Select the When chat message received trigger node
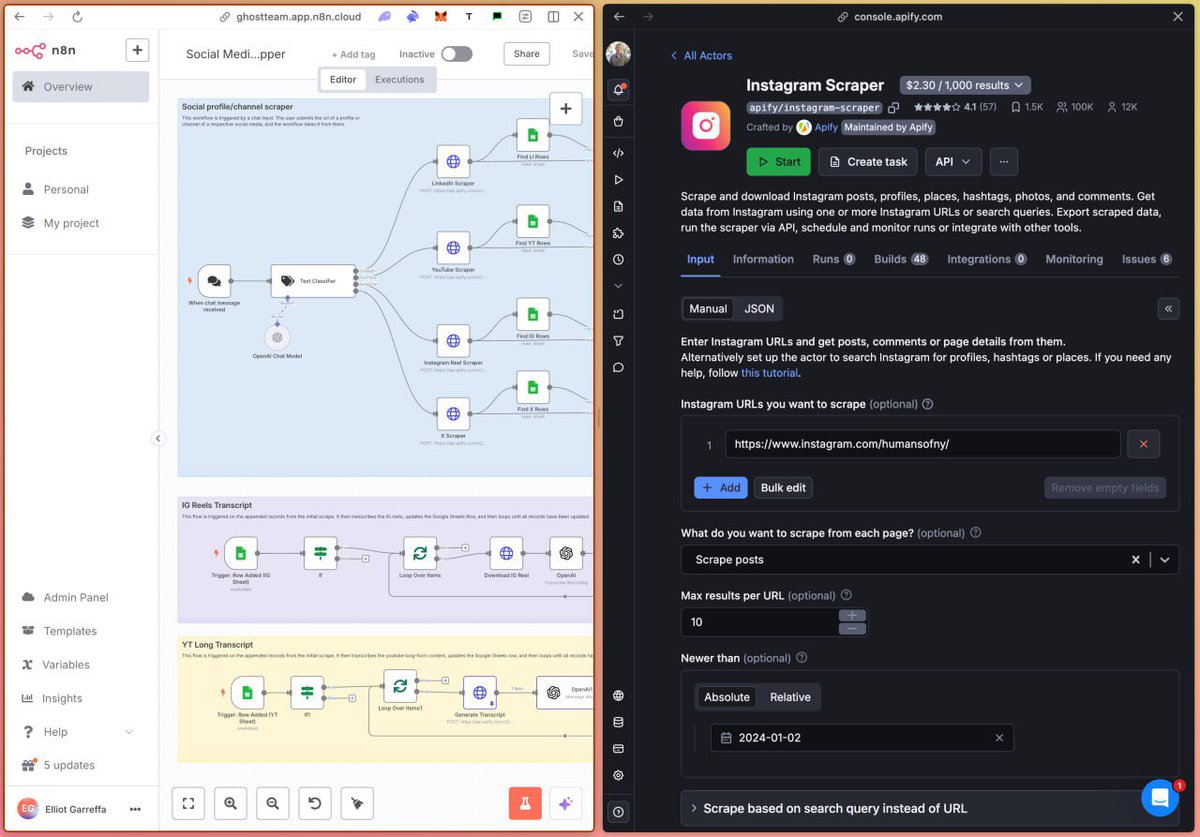 214,282
